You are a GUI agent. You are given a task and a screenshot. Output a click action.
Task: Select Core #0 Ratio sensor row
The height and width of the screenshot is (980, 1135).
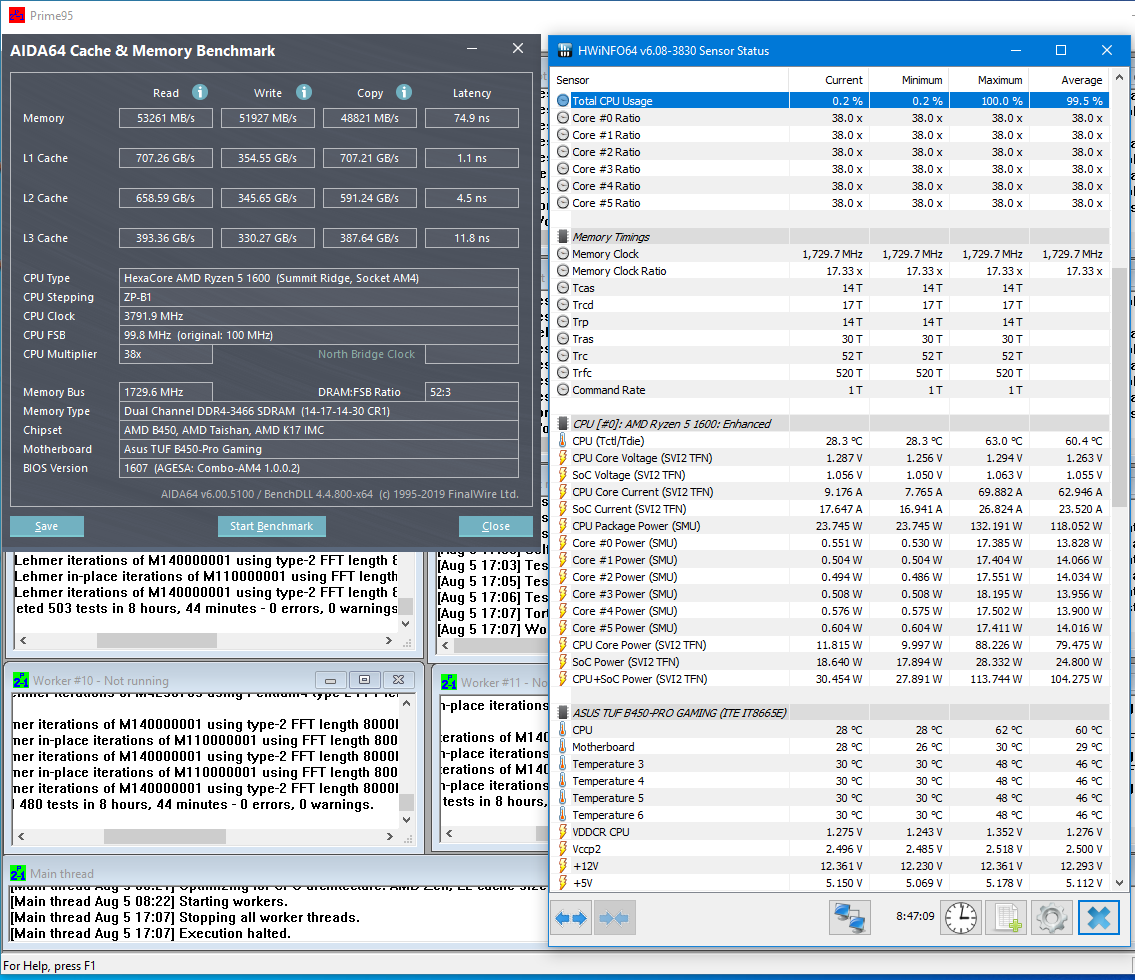pyautogui.click(x=831, y=118)
